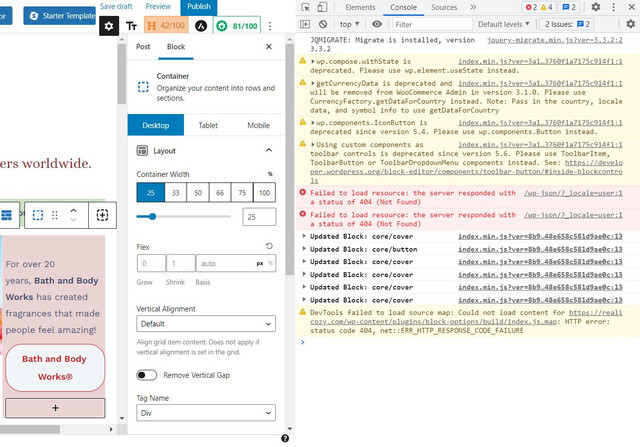Open the Astra theme settings icon
Viewport: 640px width, 447px height.
point(200,26)
